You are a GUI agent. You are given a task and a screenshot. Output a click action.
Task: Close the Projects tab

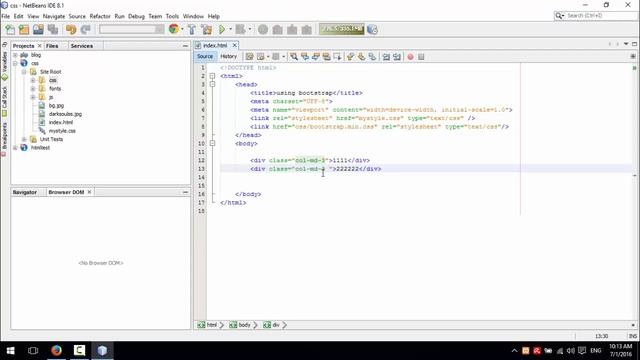[40, 46]
